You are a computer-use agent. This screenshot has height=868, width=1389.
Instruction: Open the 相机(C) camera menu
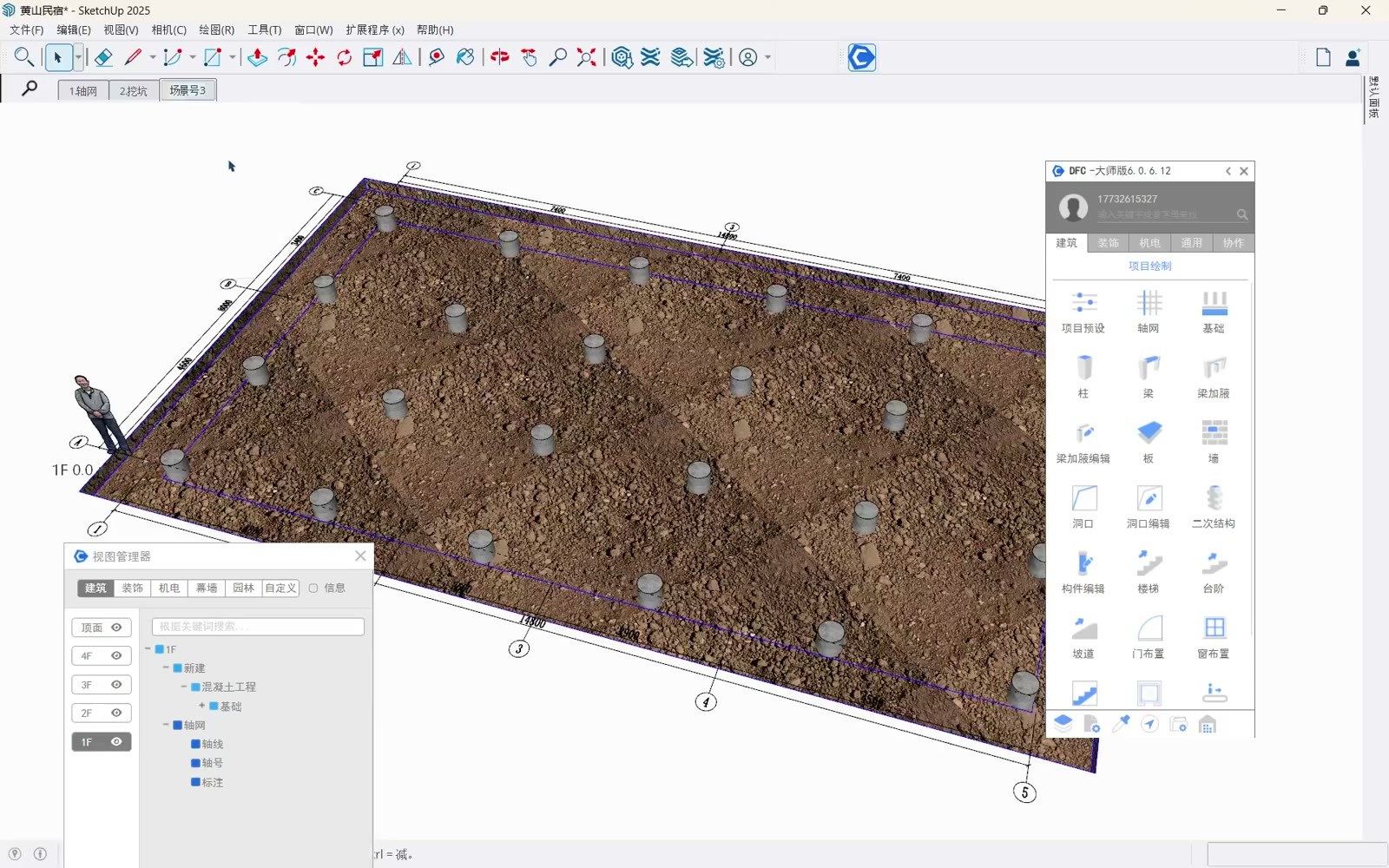tap(168, 30)
